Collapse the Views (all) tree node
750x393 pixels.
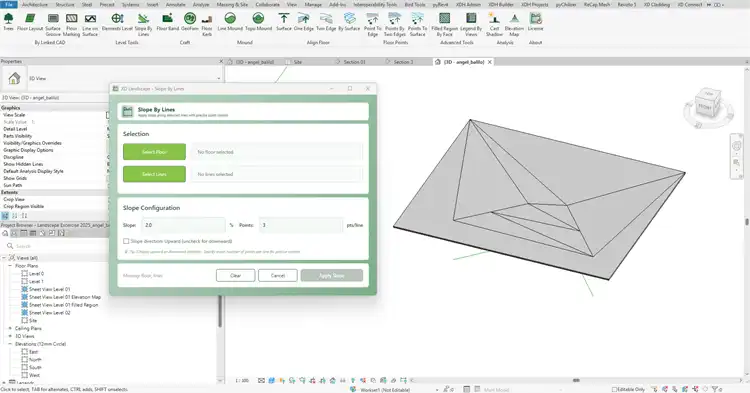coord(4,258)
